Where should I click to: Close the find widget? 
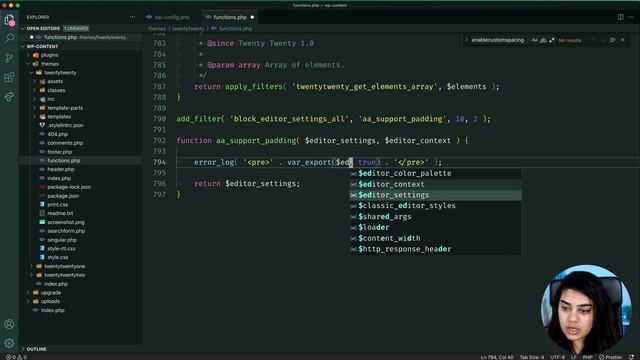click(622, 40)
